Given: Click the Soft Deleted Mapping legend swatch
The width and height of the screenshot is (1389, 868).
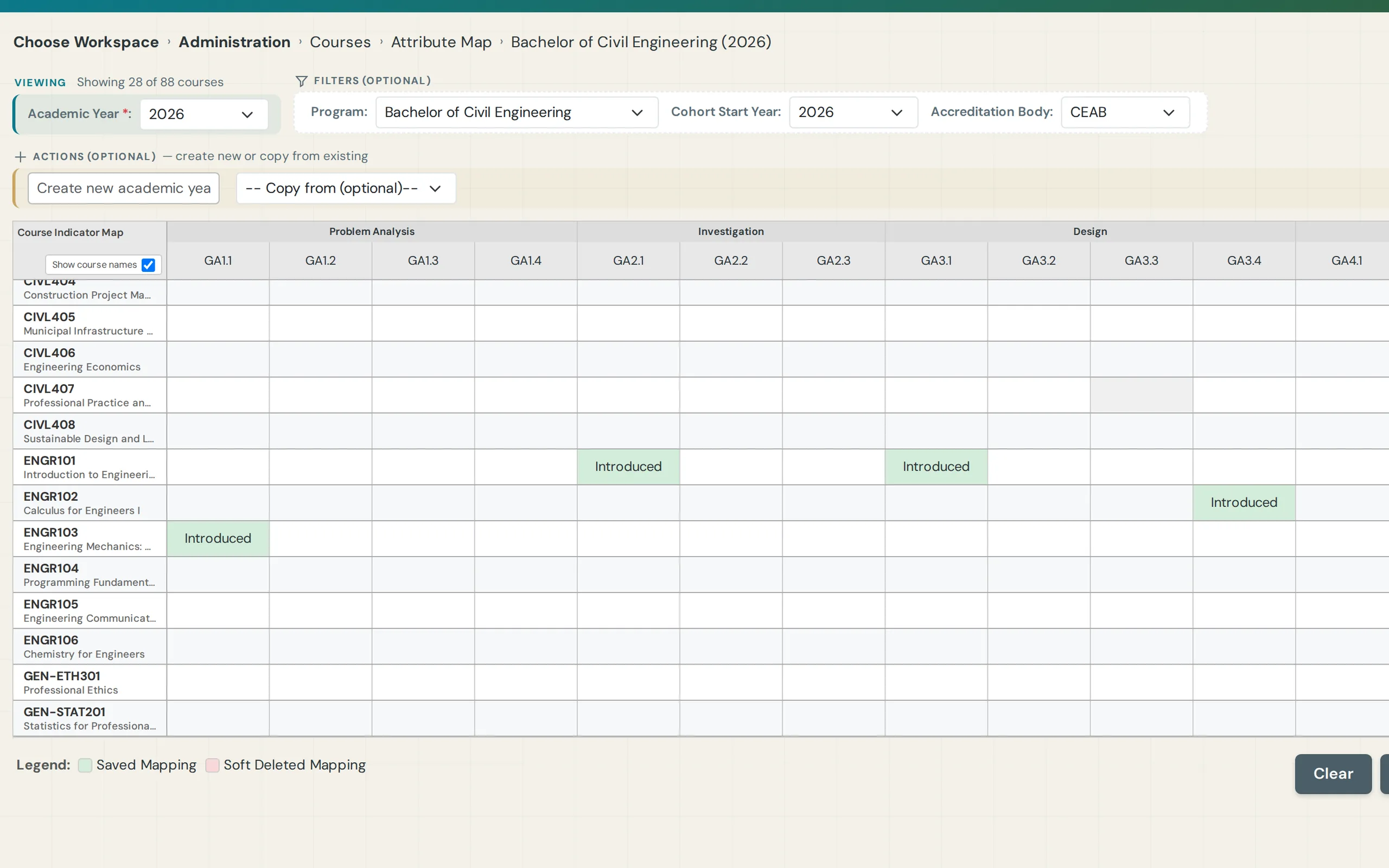Looking at the screenshot, I should point(212,765).
